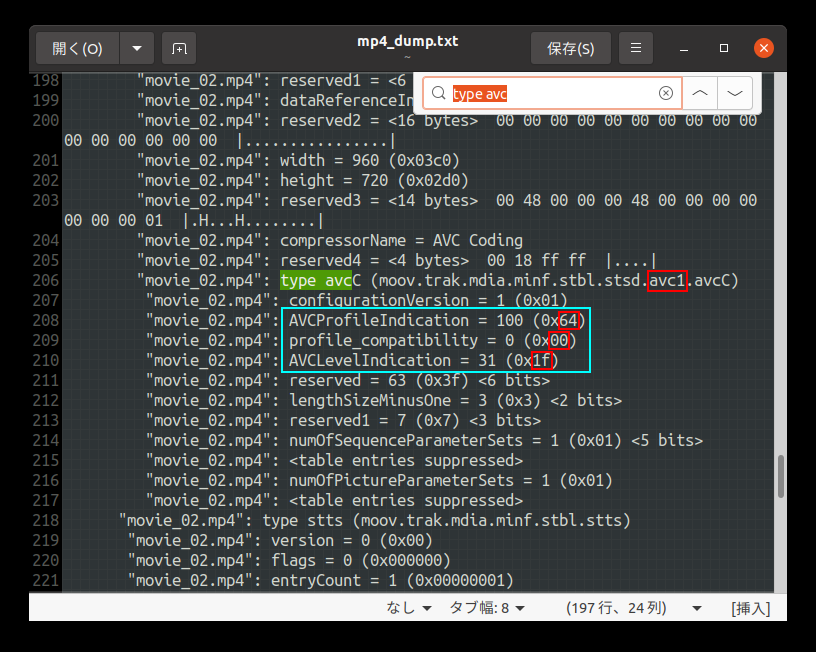Click 'reserved4 = <4 bytes>' line
The image size is (816, 652).
point(468,260)
